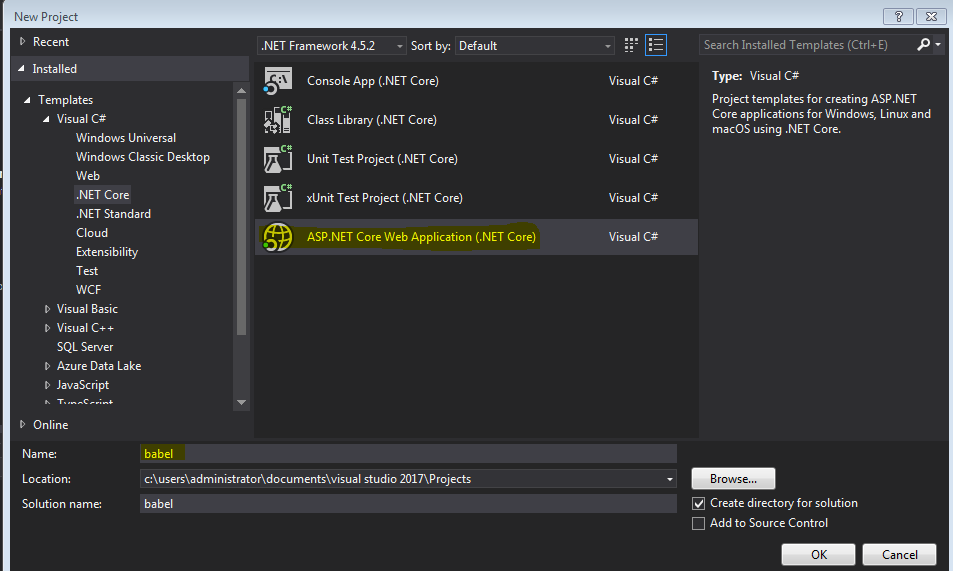Choose Unit Test Project (.NET Core) name

pos(382,159)
